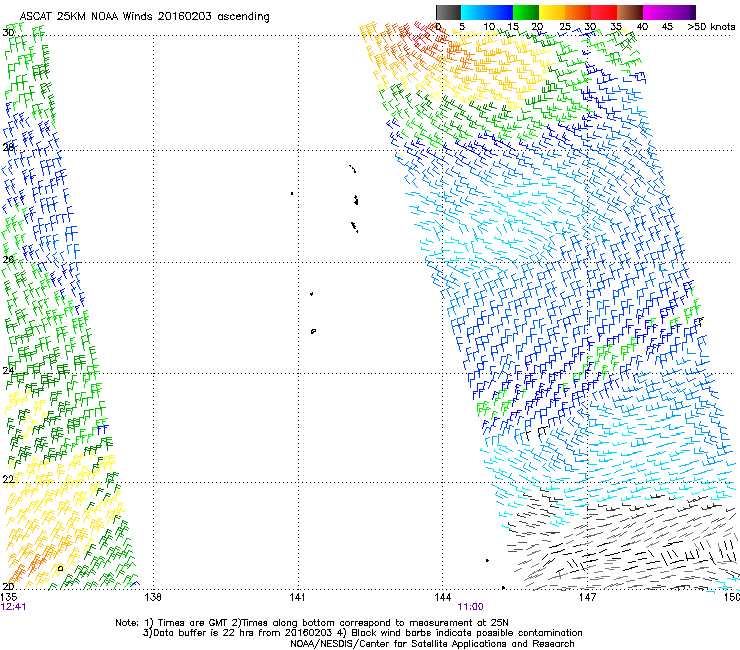
Task: Click the '45' legend scale label
Action: click(667, 27)
